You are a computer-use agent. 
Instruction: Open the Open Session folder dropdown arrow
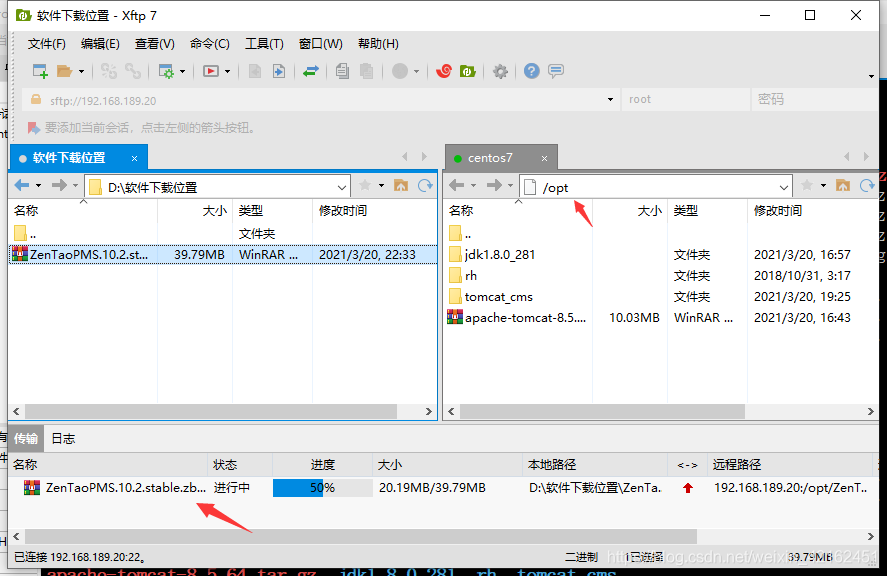click(x=81, y=71)
